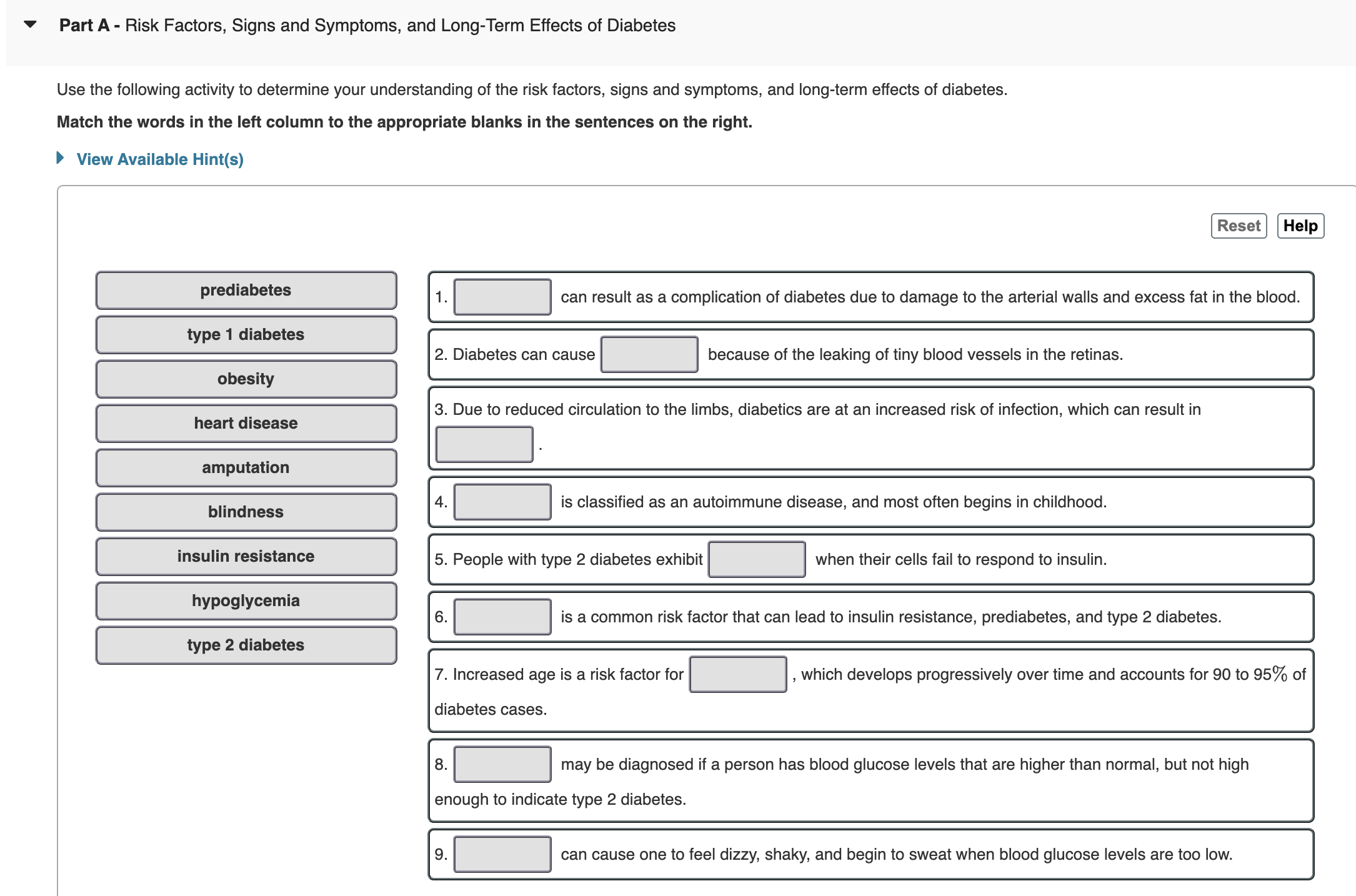Pick the obesity word tile
The width and height of the screenshot is (1356, 896).
click(x=246, y=379)
